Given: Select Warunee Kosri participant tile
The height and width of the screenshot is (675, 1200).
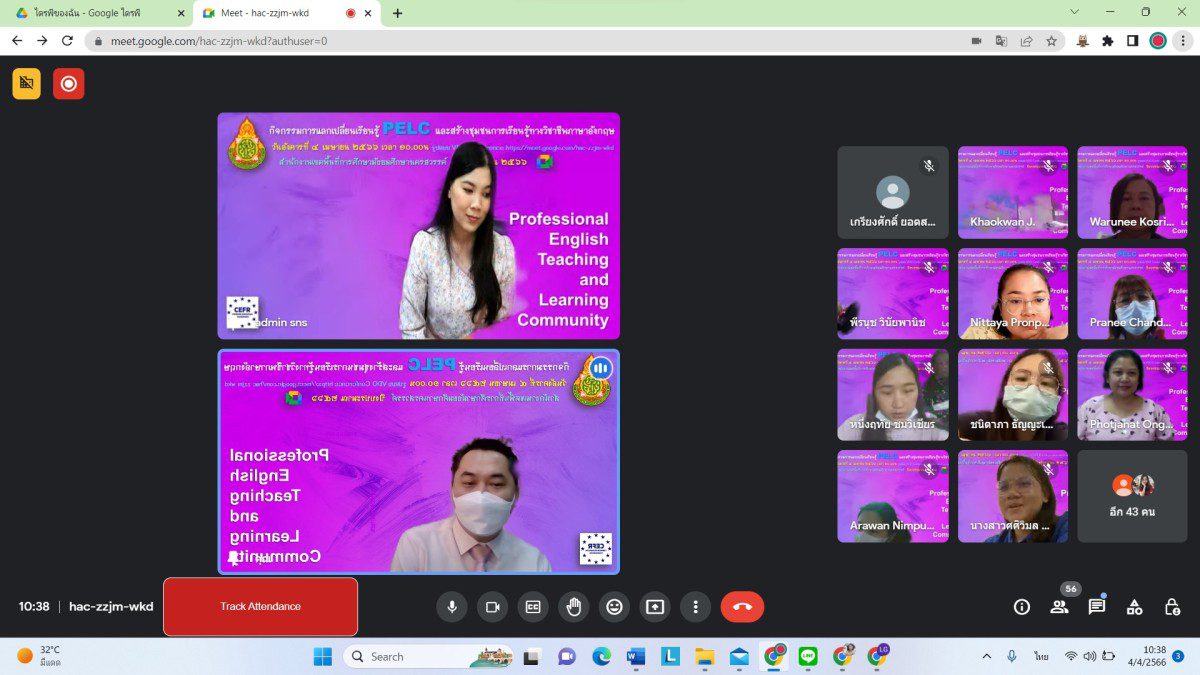Looking at the screenshot, I should 1132,193.
